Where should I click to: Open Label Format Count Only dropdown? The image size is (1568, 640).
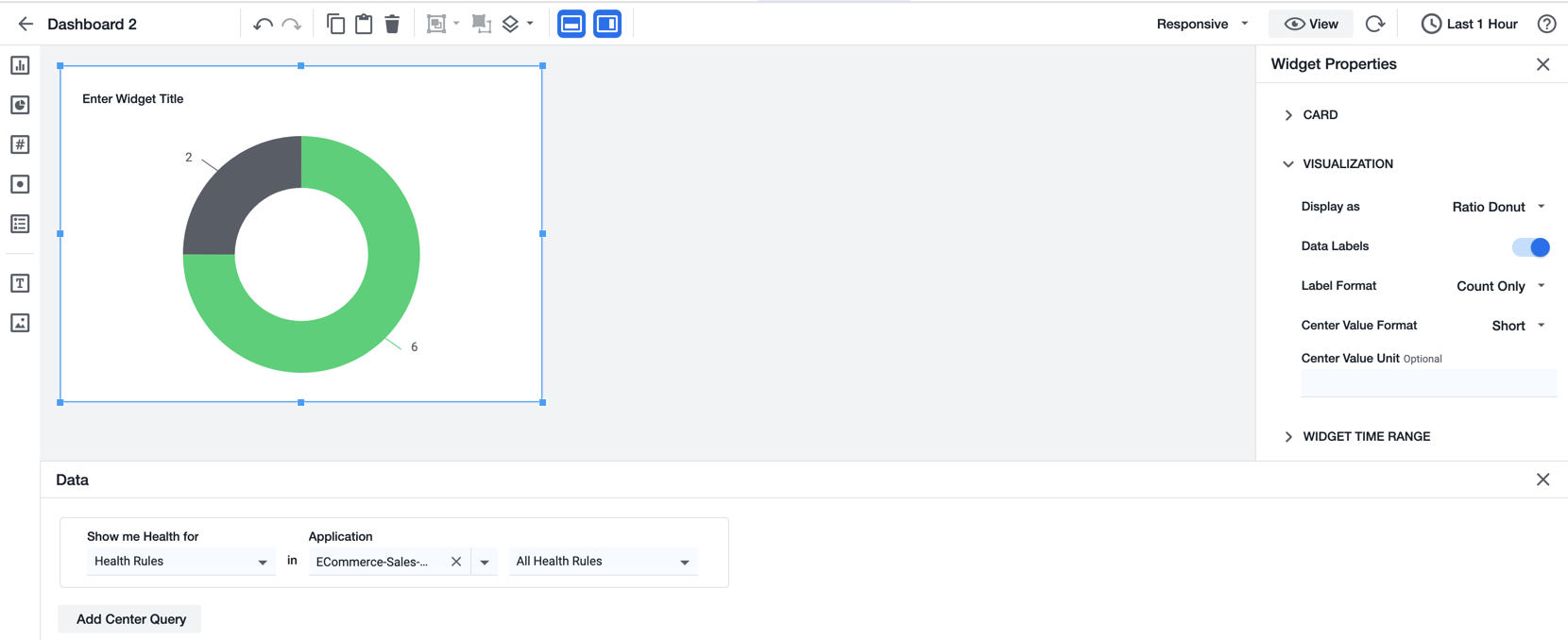click(x=1501, y=286)
